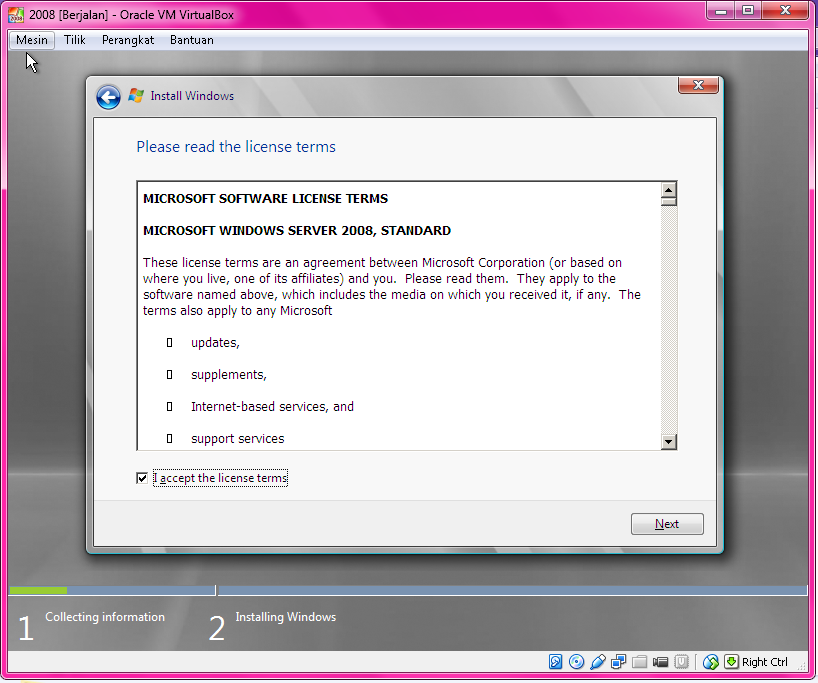Click the 'supplements,' list item
Image resolution: width=818 pixels, height=683 pixels.
pyautogui.click(x=228, y=375)
